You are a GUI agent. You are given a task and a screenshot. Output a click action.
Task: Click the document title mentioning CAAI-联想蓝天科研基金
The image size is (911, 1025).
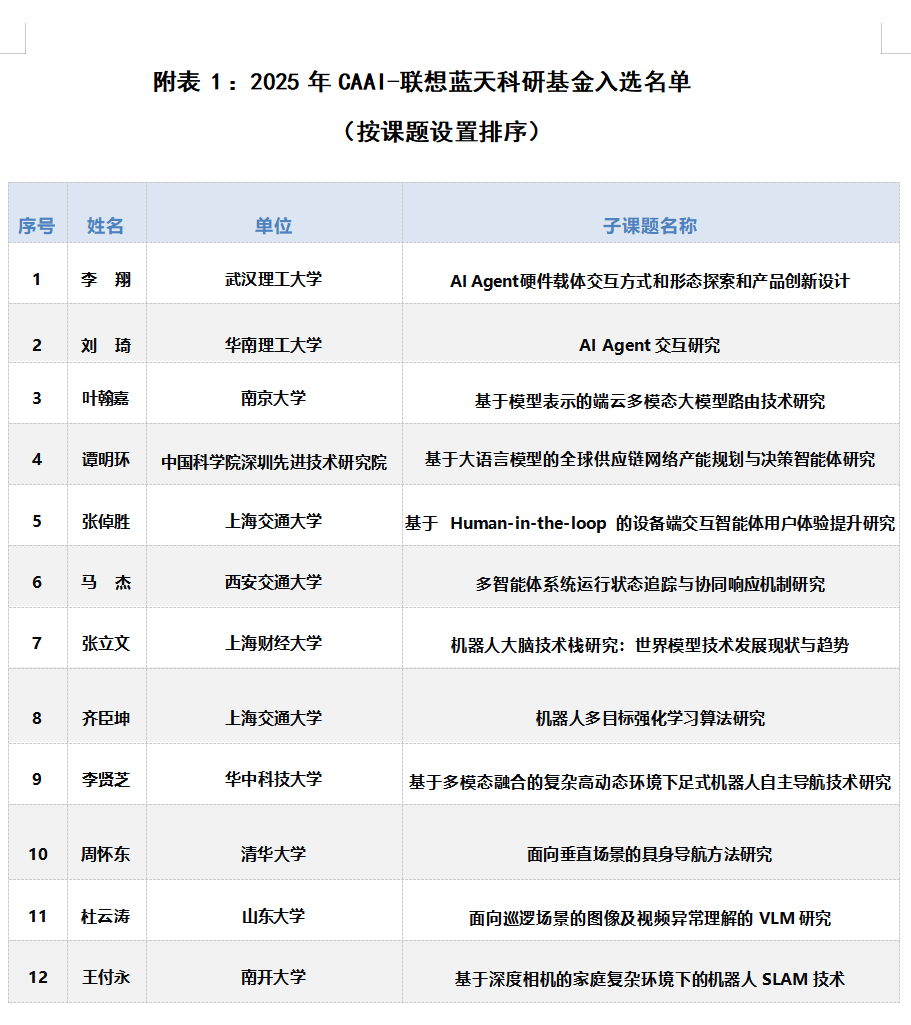click(421, 83)
